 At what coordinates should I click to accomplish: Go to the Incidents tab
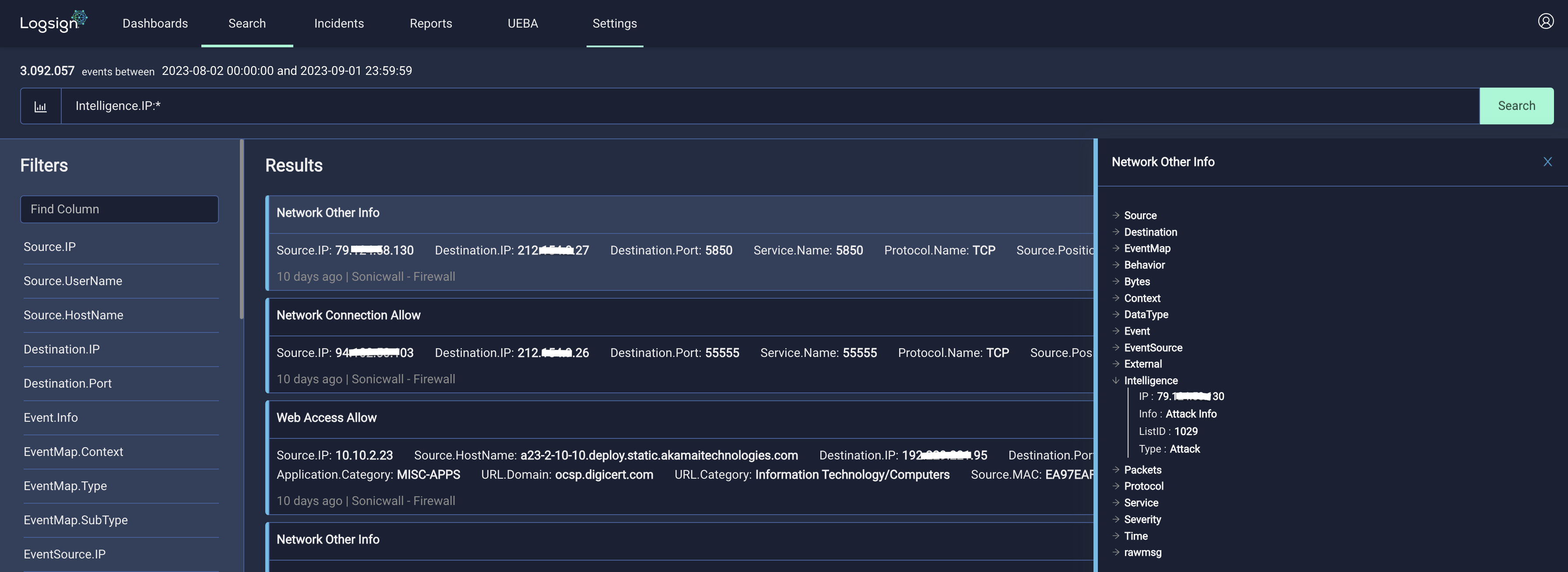pos(339,23)
